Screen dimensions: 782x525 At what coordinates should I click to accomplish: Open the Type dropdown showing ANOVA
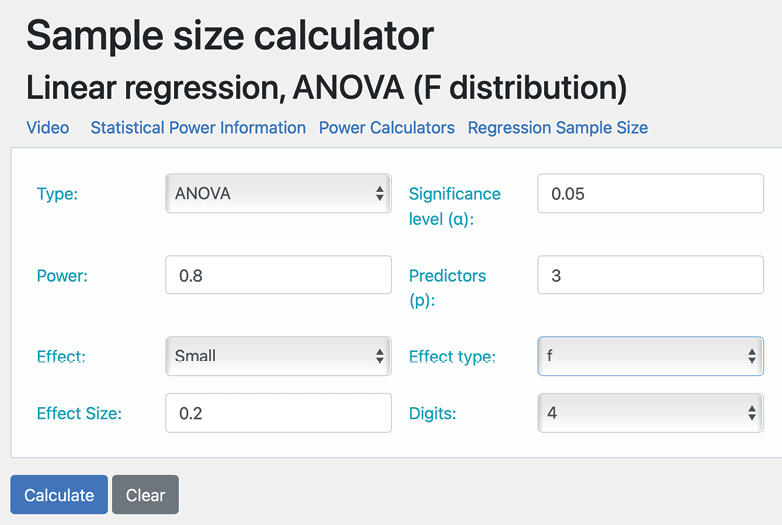click(x=277, y=194)
